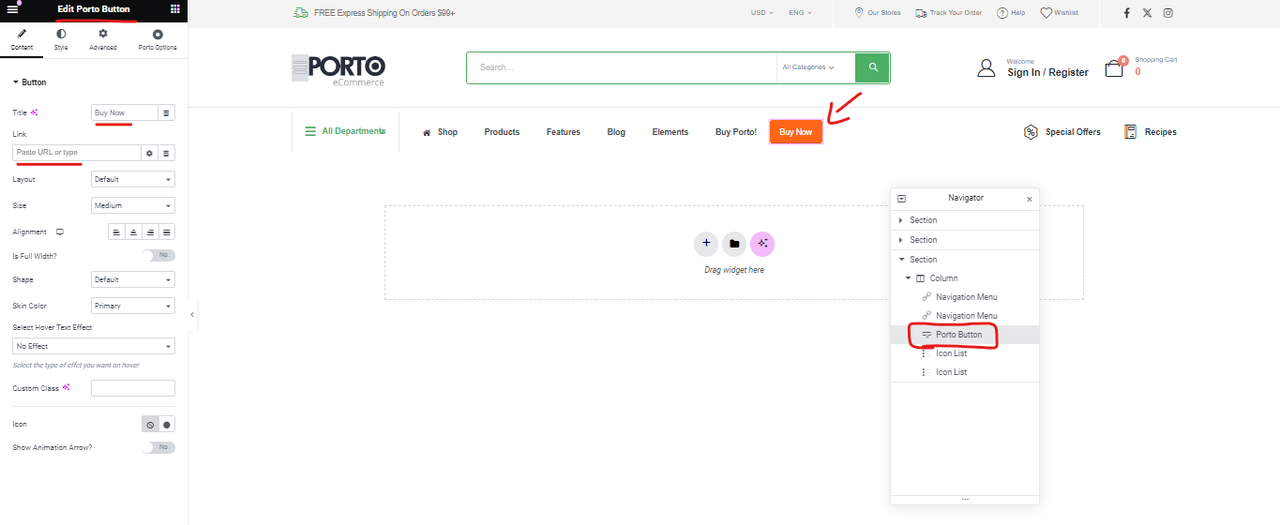Open the hover text effect dropdown
This screenshot has width=1280, height=525.
tap(93, 346)
